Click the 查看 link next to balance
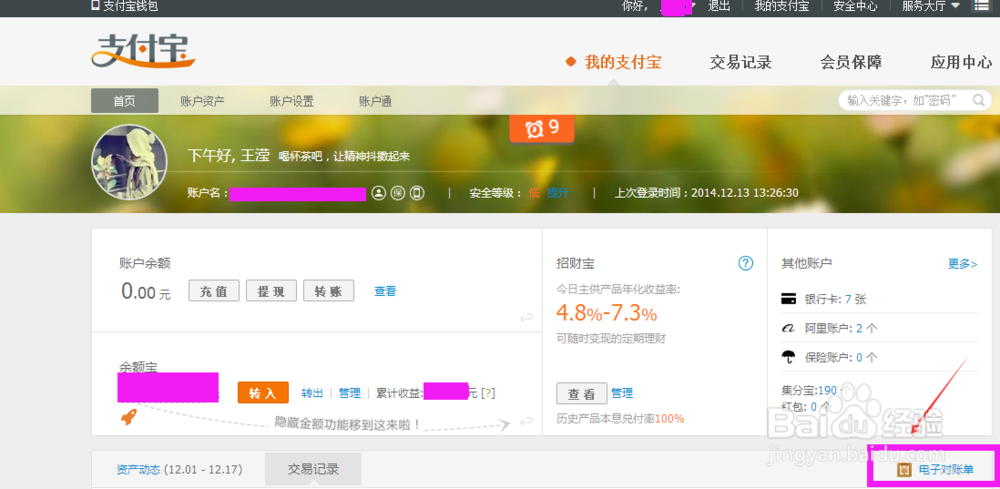 385,291
